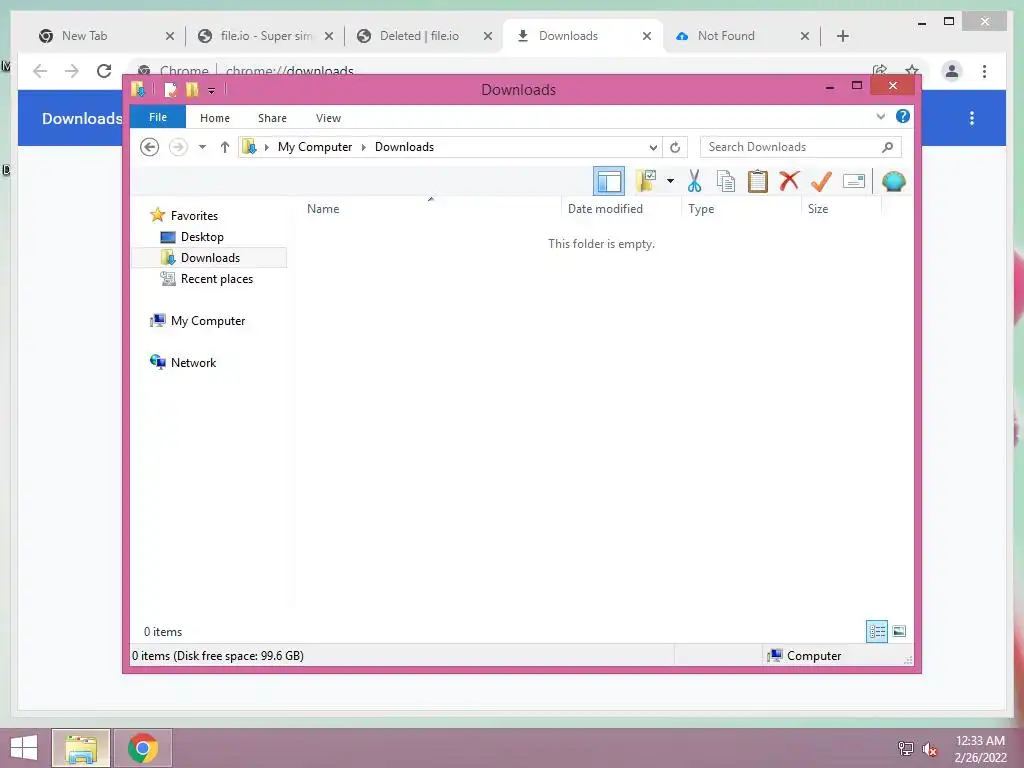Expand the arrow after My Computer breadcrumb
This screenshot has height=768, width=1024.
[364, 147]
